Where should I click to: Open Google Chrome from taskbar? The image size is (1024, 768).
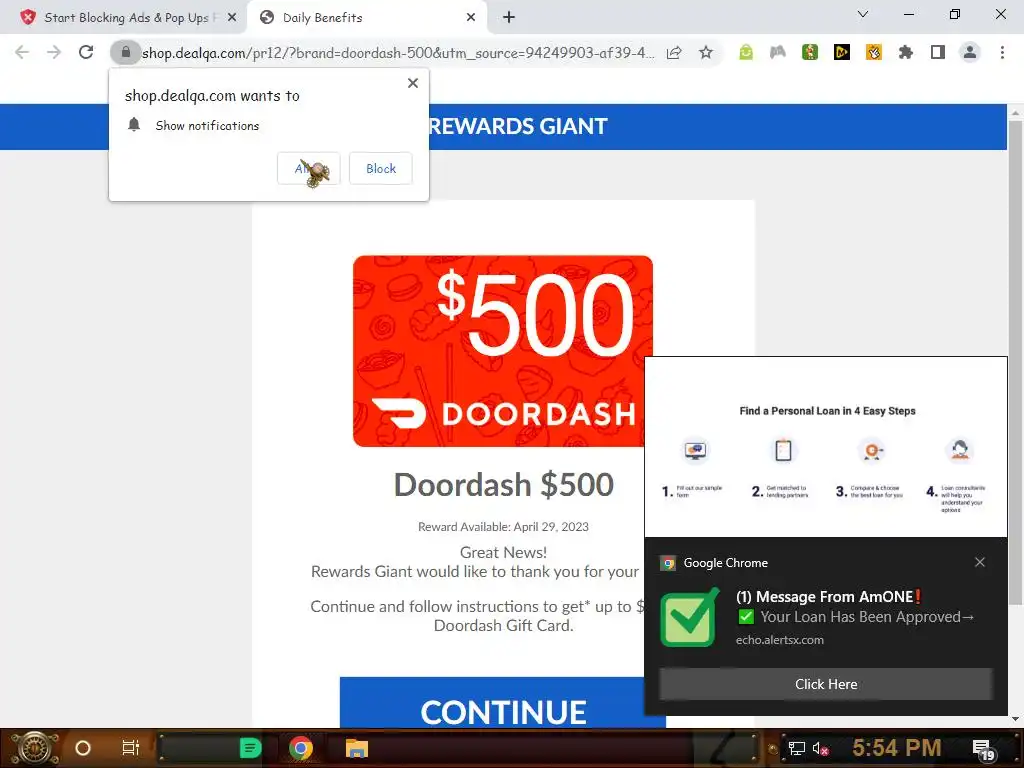point(301,748)
